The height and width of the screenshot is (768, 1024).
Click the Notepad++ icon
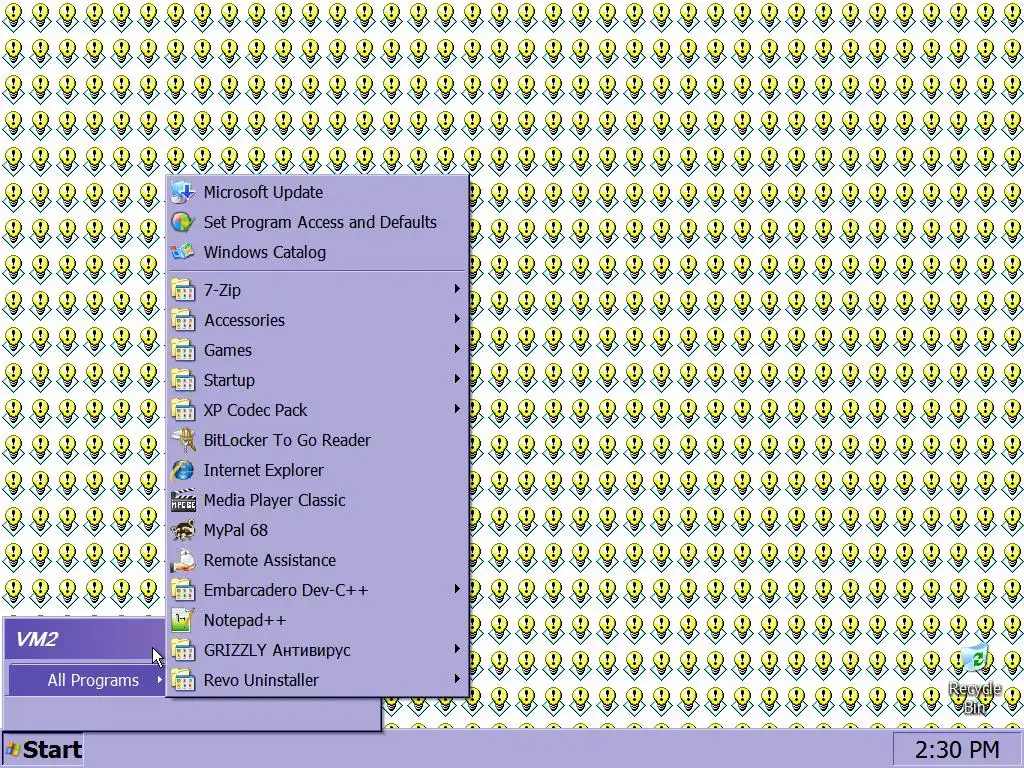[x=183, y=620]
